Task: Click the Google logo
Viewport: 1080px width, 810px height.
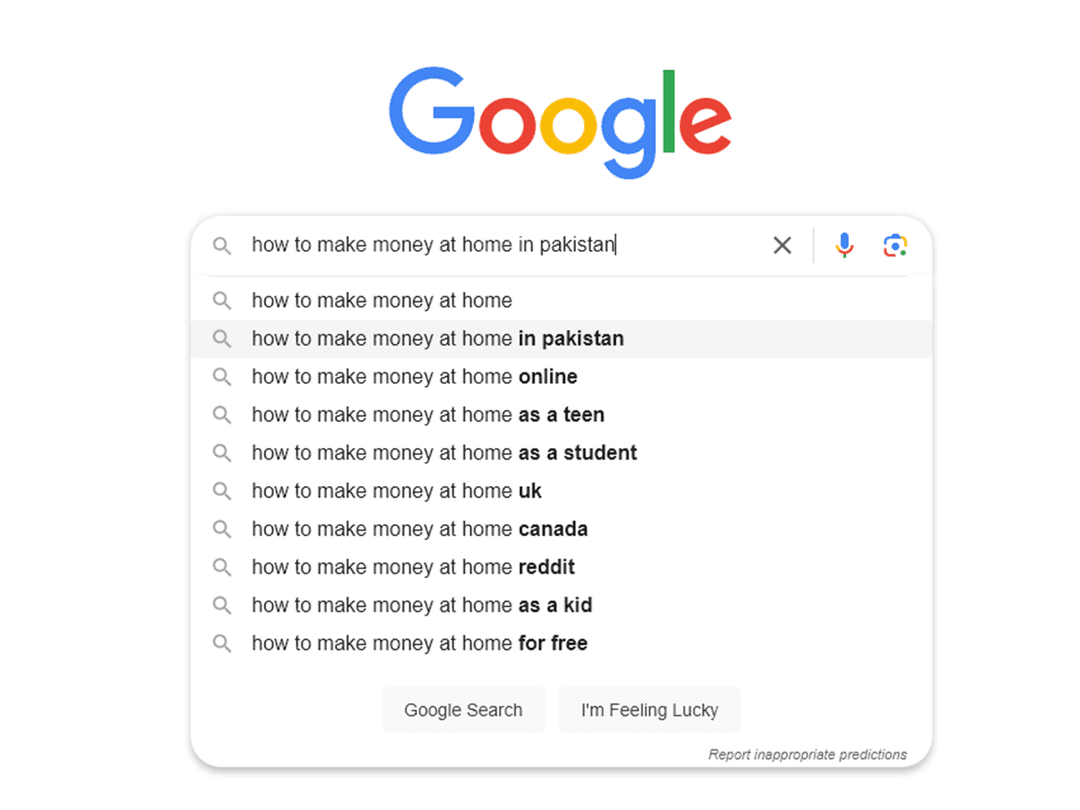Action: click(x=560, y=120)
